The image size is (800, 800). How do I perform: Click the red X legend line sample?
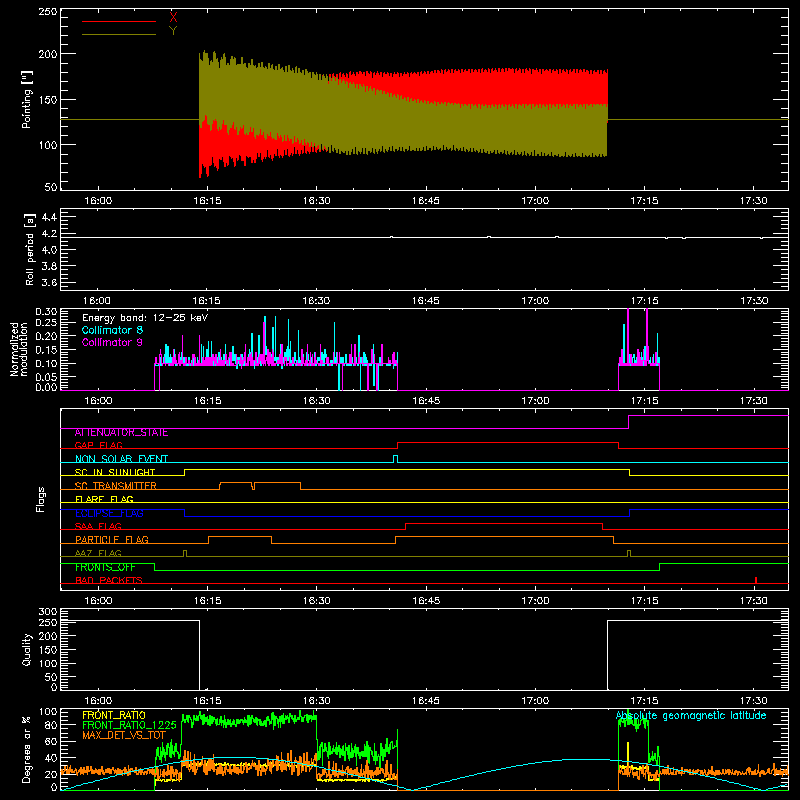click(x=119, y=21)
